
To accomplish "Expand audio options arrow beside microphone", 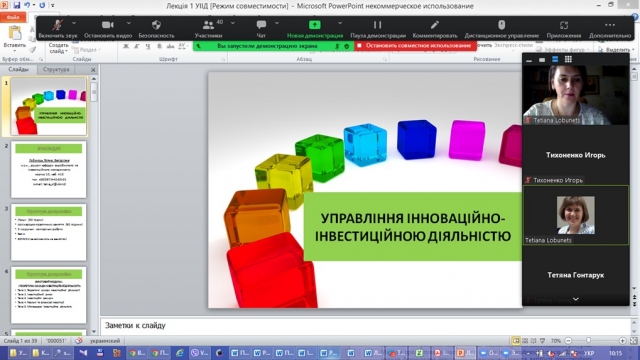I will 74,23.
